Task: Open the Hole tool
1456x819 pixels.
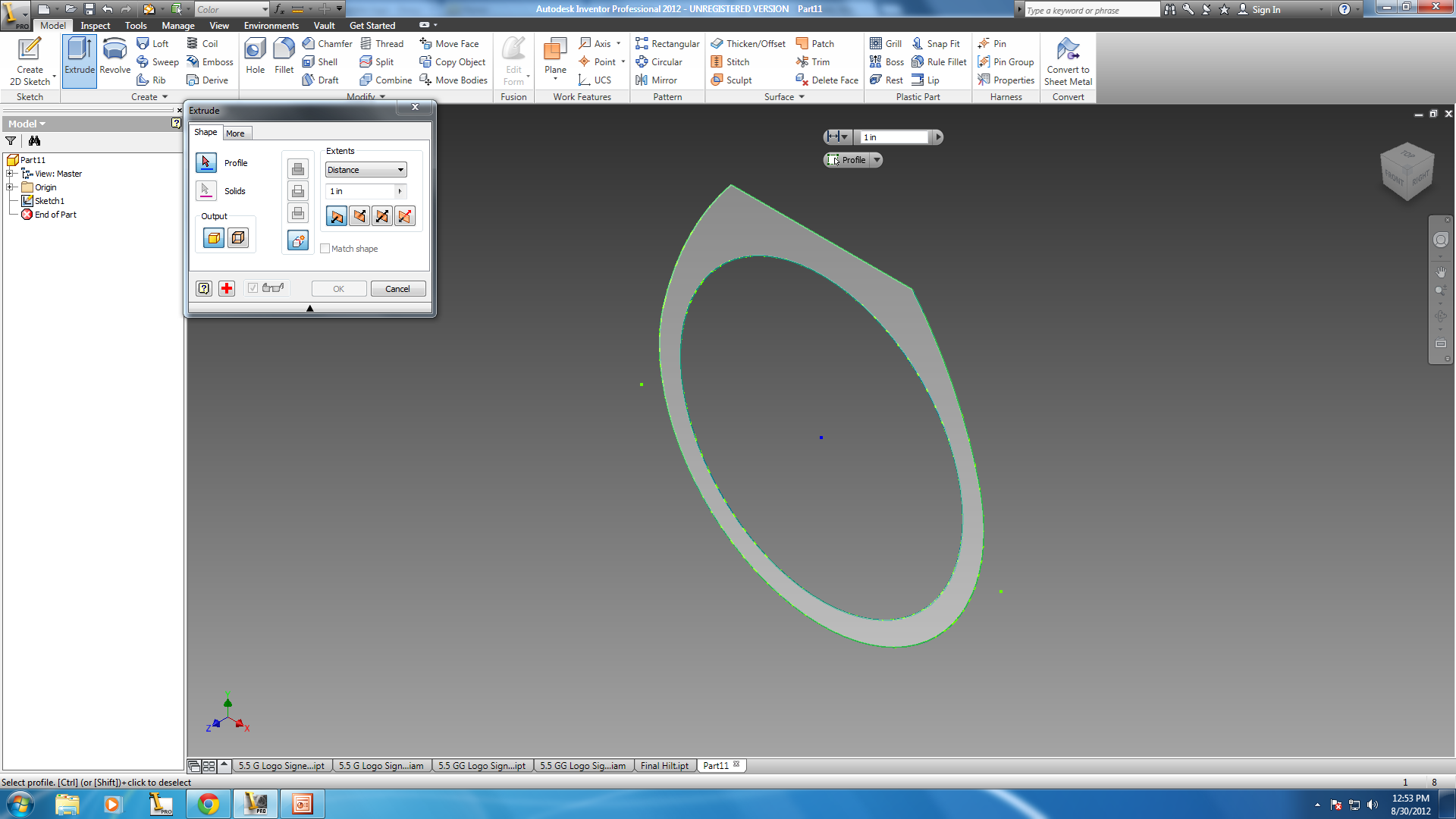Action: (255, 57)
